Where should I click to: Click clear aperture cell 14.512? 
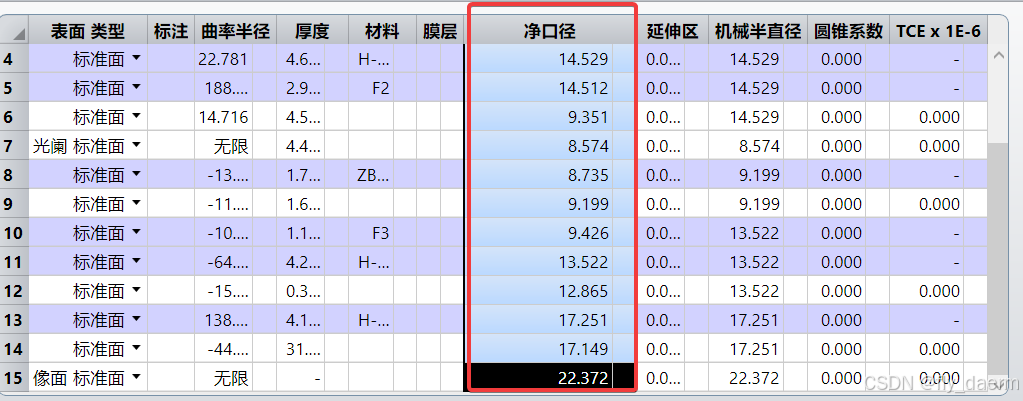542,88
